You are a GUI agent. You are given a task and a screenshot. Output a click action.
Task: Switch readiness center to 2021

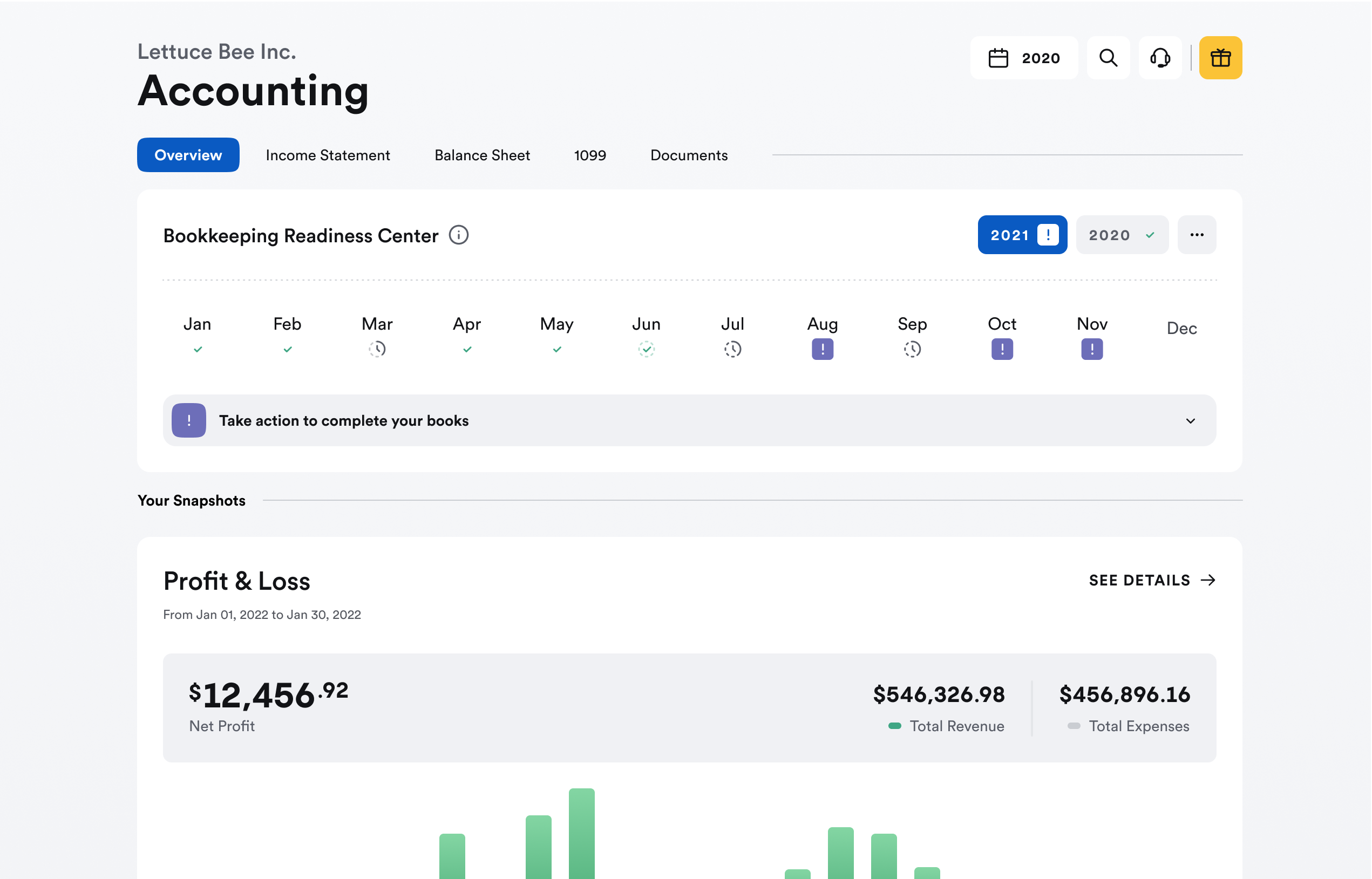[x=1021, y=235]
